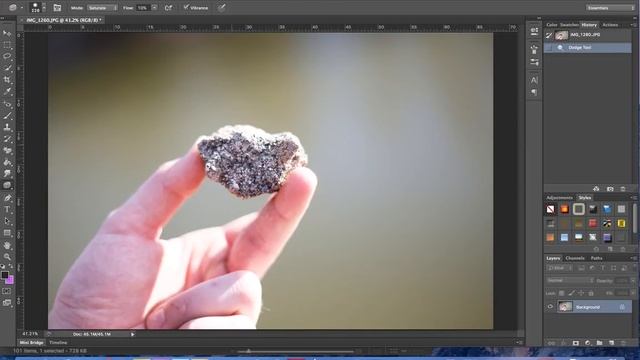Select the Pen tool

(x=7, y=198)
